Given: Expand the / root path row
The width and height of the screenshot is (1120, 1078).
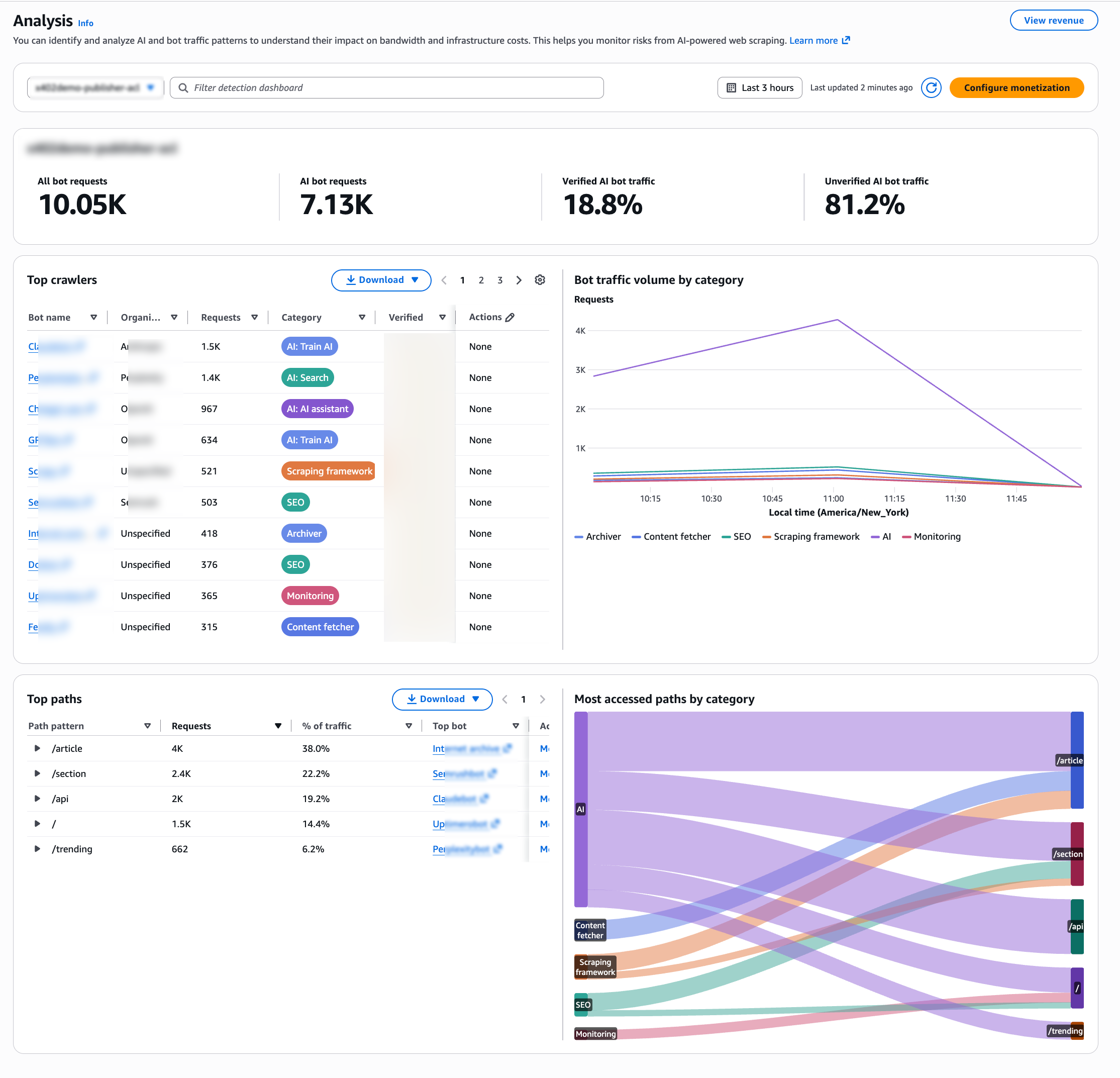Looking at the screenshot, I should [x=37, y=824].
